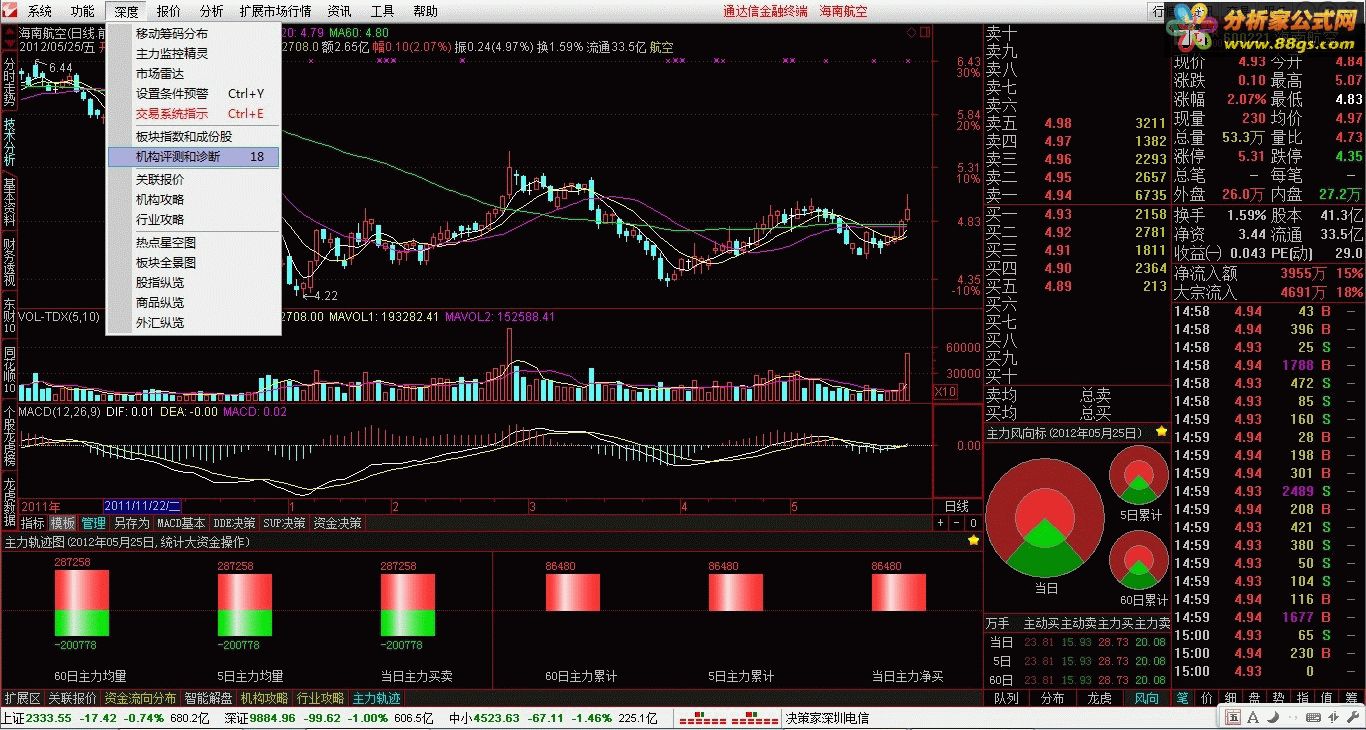1366x730 pixels.
Task: Switch to 笔 tick list tab
Action: coord(1182,699)
